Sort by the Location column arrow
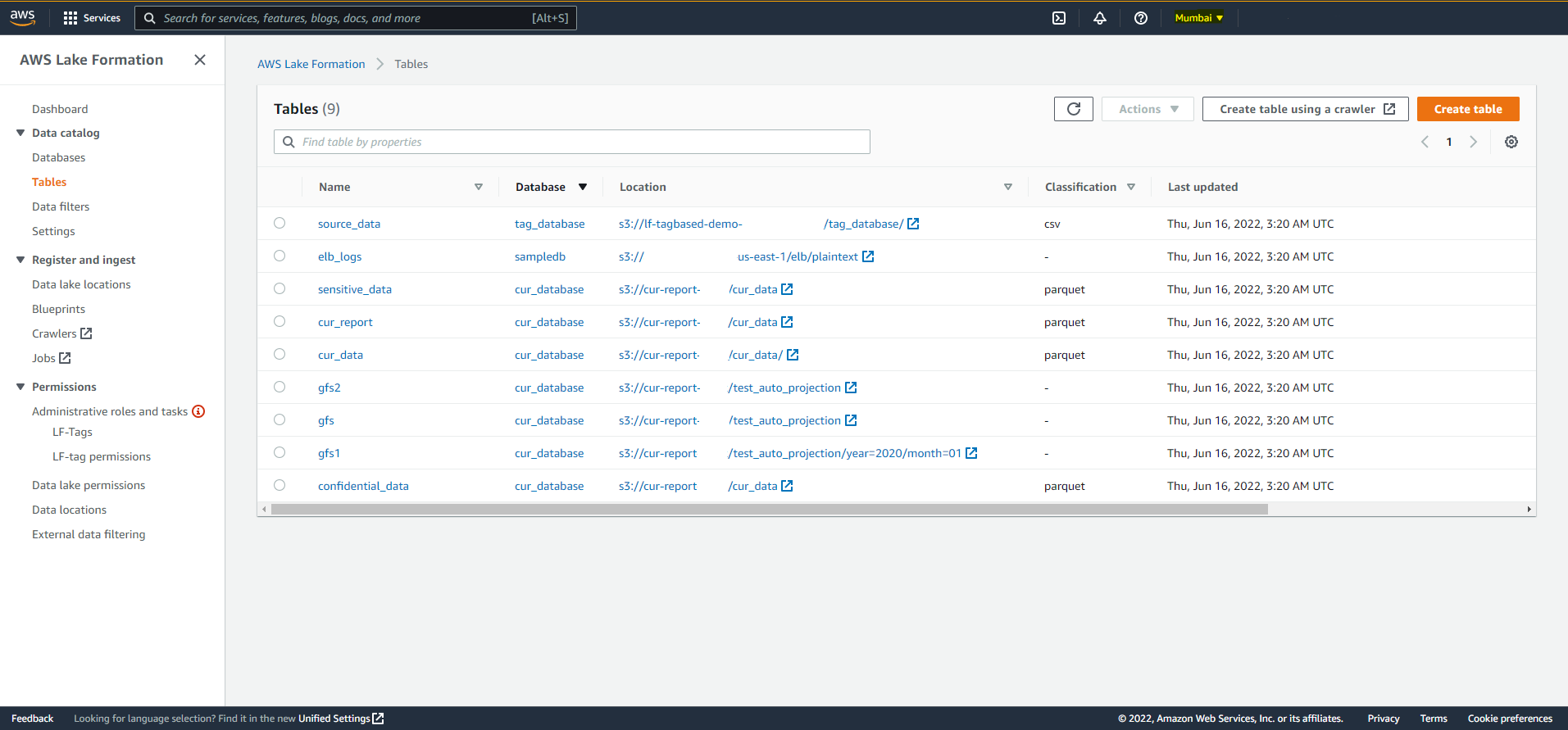 [x=1008, y=187]
